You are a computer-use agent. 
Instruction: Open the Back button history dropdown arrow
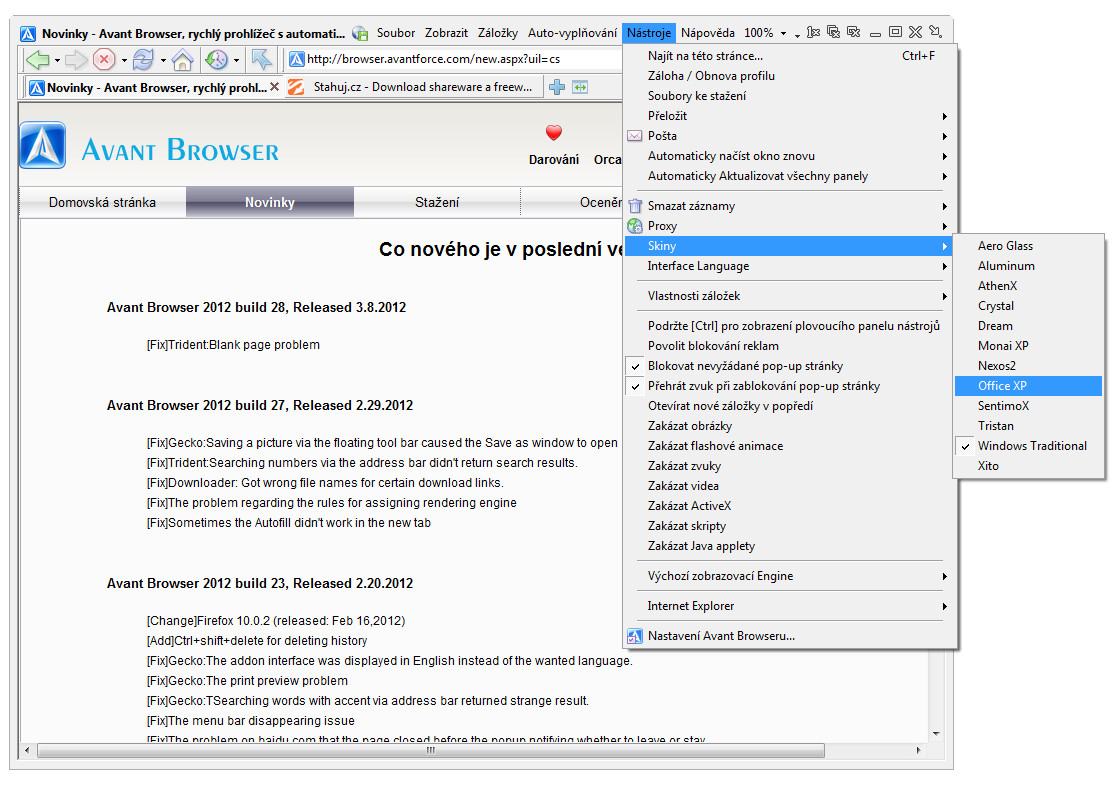coord(57,60)
